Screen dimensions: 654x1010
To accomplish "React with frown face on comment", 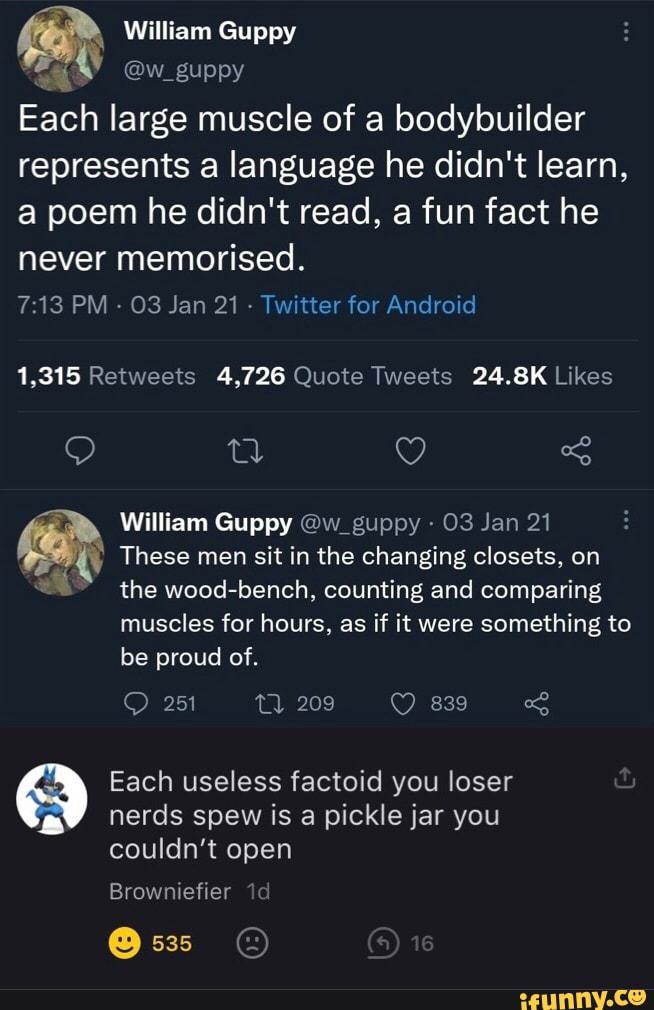I will pos(254,943).
